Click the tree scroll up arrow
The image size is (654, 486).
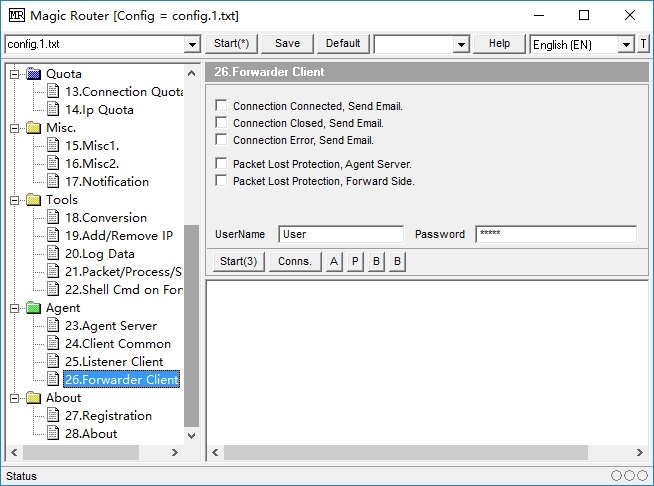(191, 74)
